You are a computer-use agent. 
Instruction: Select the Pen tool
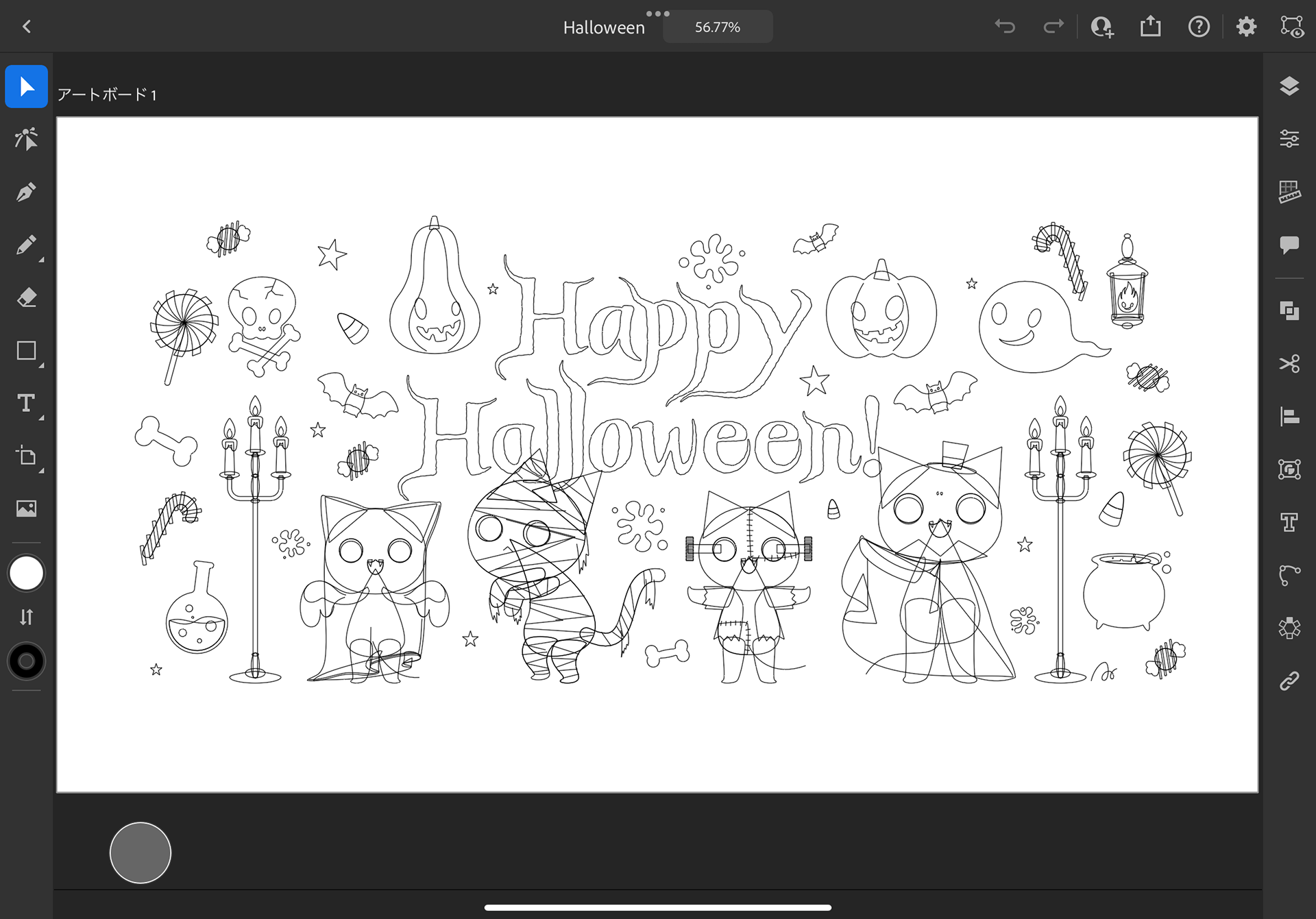point(26,192)
